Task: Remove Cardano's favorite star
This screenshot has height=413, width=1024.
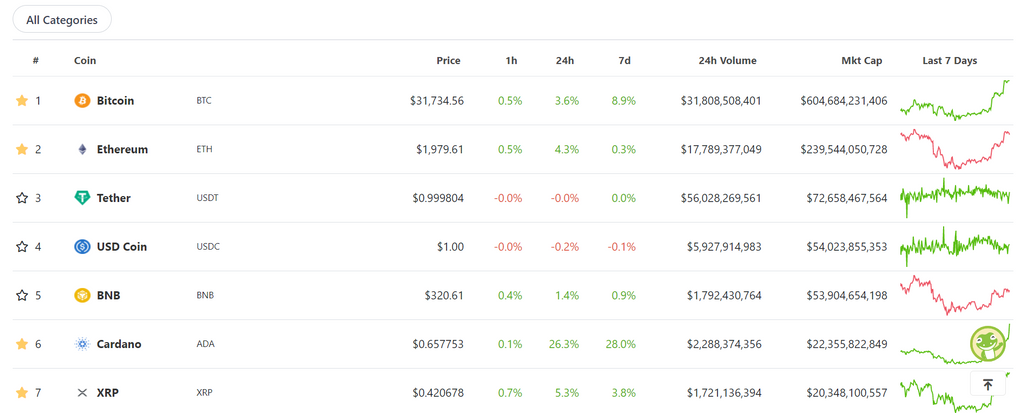Action: (22, 344)
